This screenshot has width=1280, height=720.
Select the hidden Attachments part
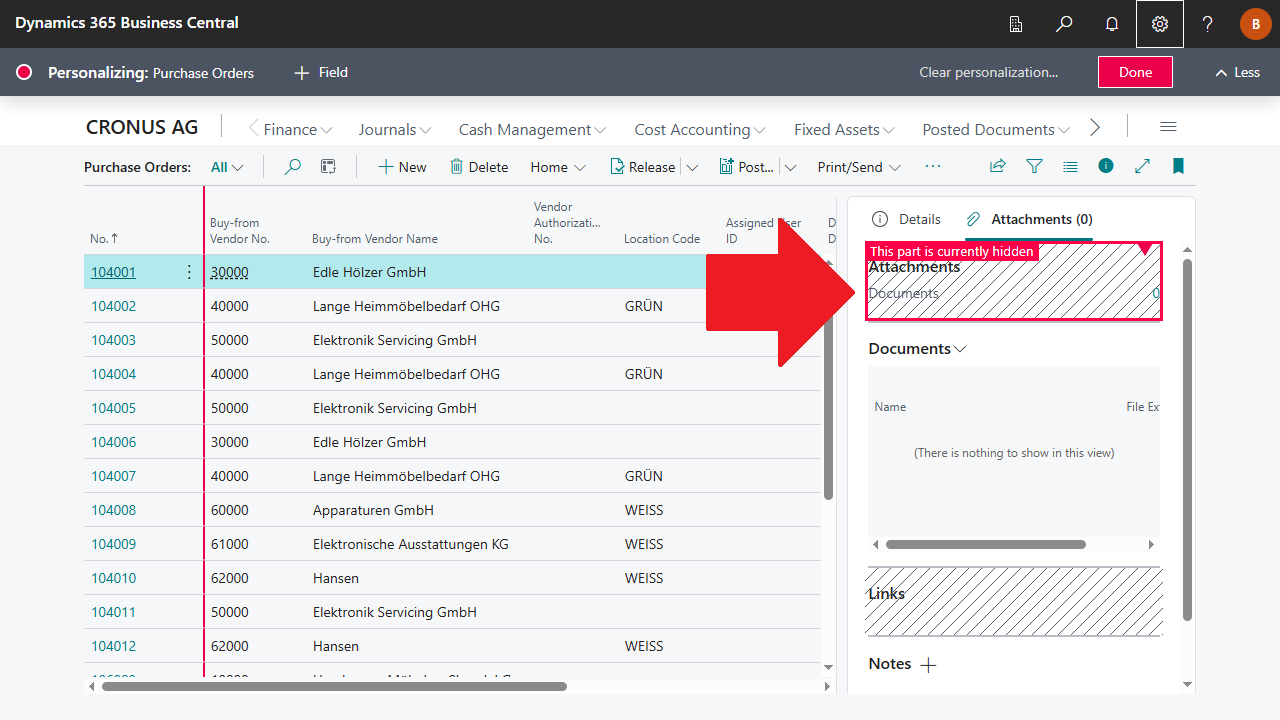pos(1014,281)
